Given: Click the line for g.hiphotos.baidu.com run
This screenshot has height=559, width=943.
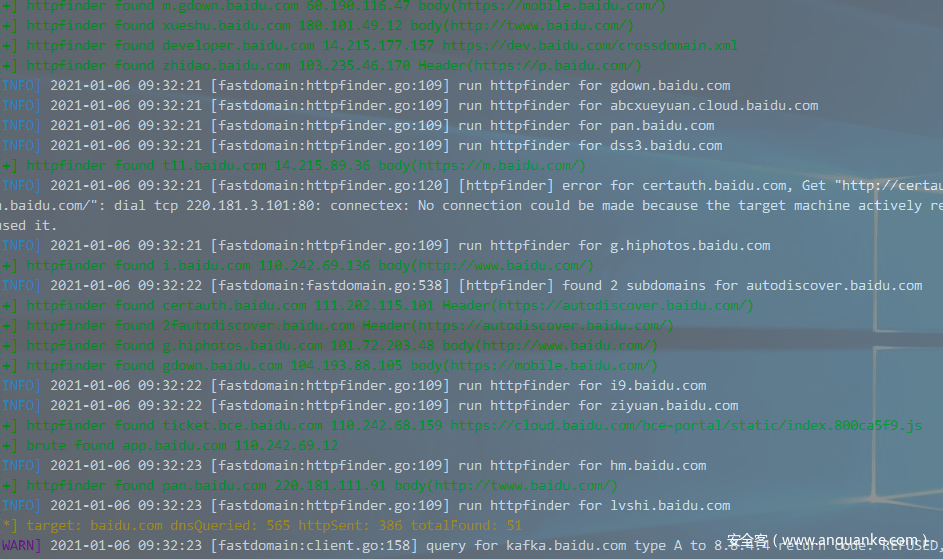Looking at the screenshot, I should [385, 246].
